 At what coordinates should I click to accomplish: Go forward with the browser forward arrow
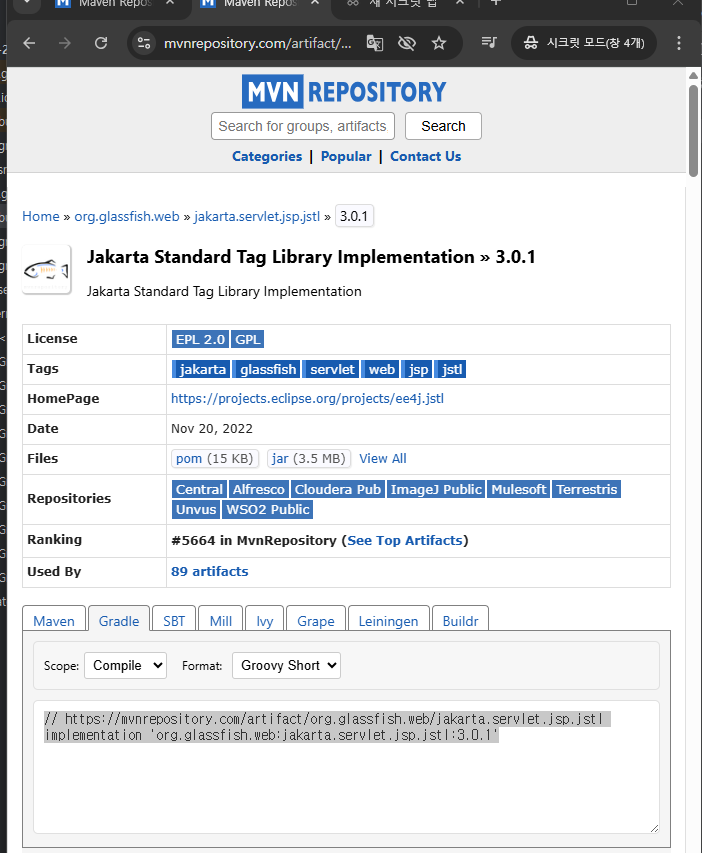65,43
